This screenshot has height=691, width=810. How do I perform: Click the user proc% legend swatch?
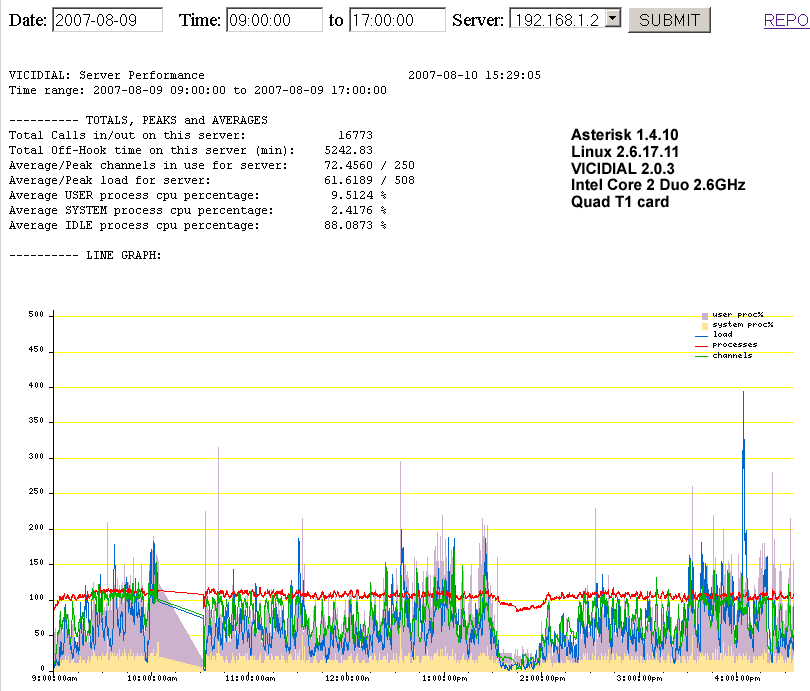point(705,316)
